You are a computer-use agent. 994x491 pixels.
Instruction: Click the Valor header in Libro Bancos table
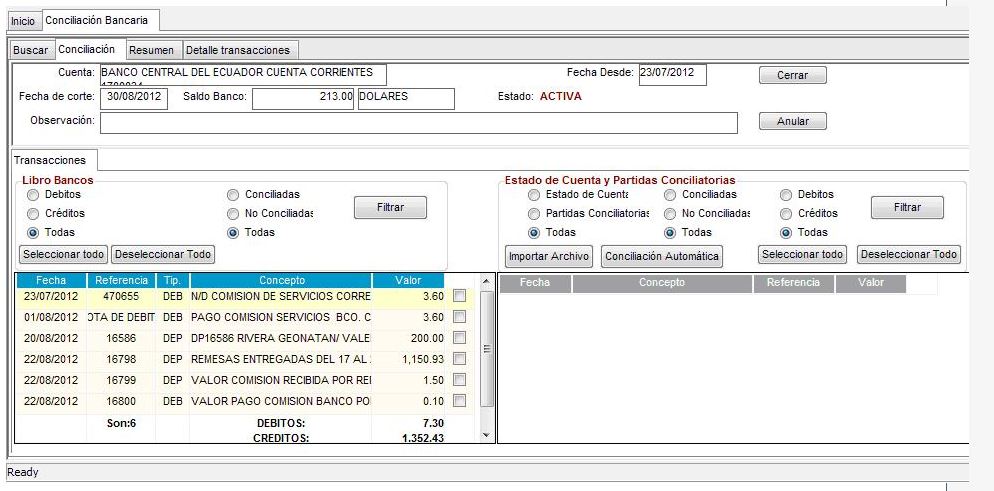coord(408,280)
